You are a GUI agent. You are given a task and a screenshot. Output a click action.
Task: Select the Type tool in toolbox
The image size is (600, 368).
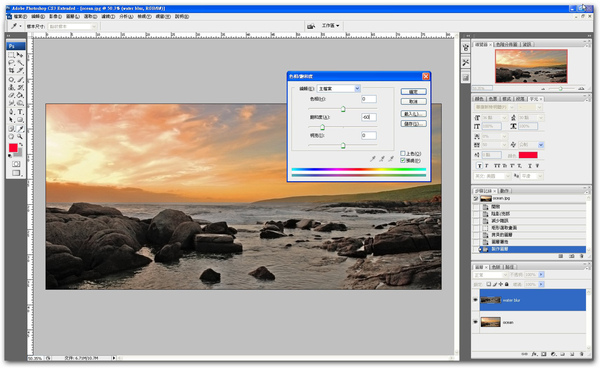pyautogui.click(x=20, y=112)
